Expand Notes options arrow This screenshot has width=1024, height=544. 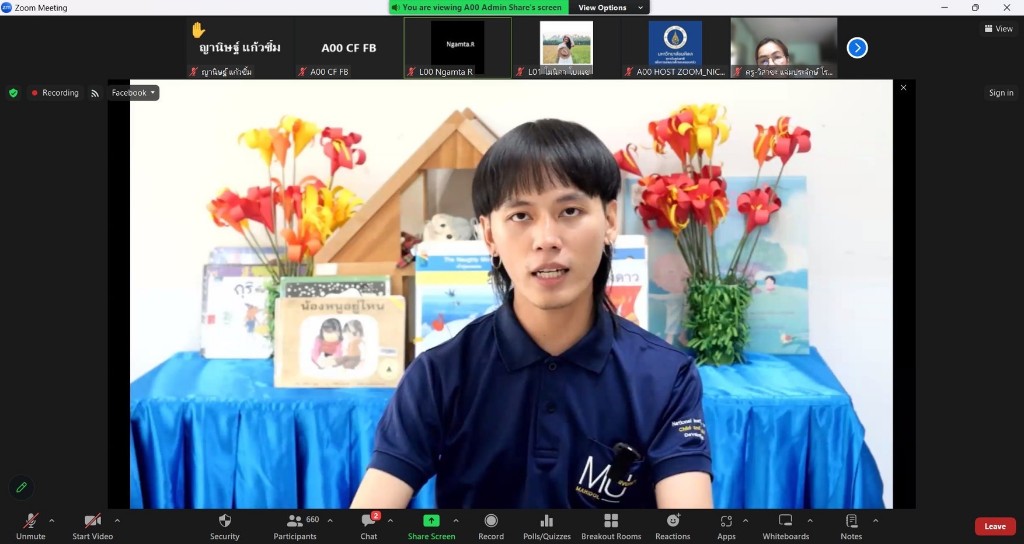click(x=875, y=520)
